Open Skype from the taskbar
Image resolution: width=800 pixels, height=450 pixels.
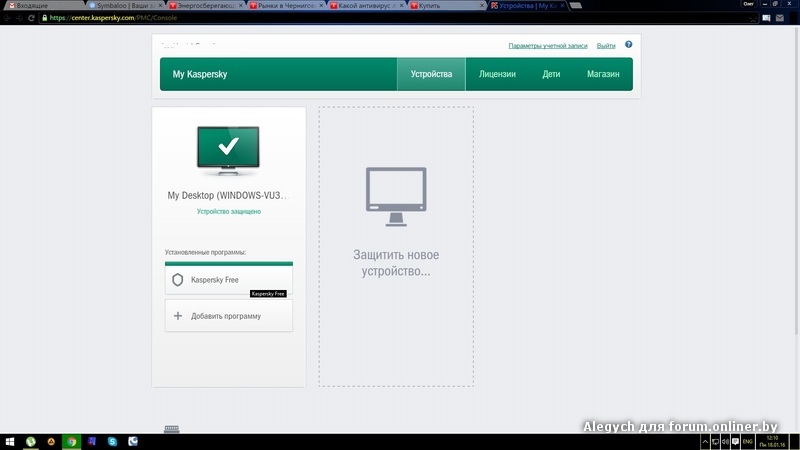tap(112, 442)
